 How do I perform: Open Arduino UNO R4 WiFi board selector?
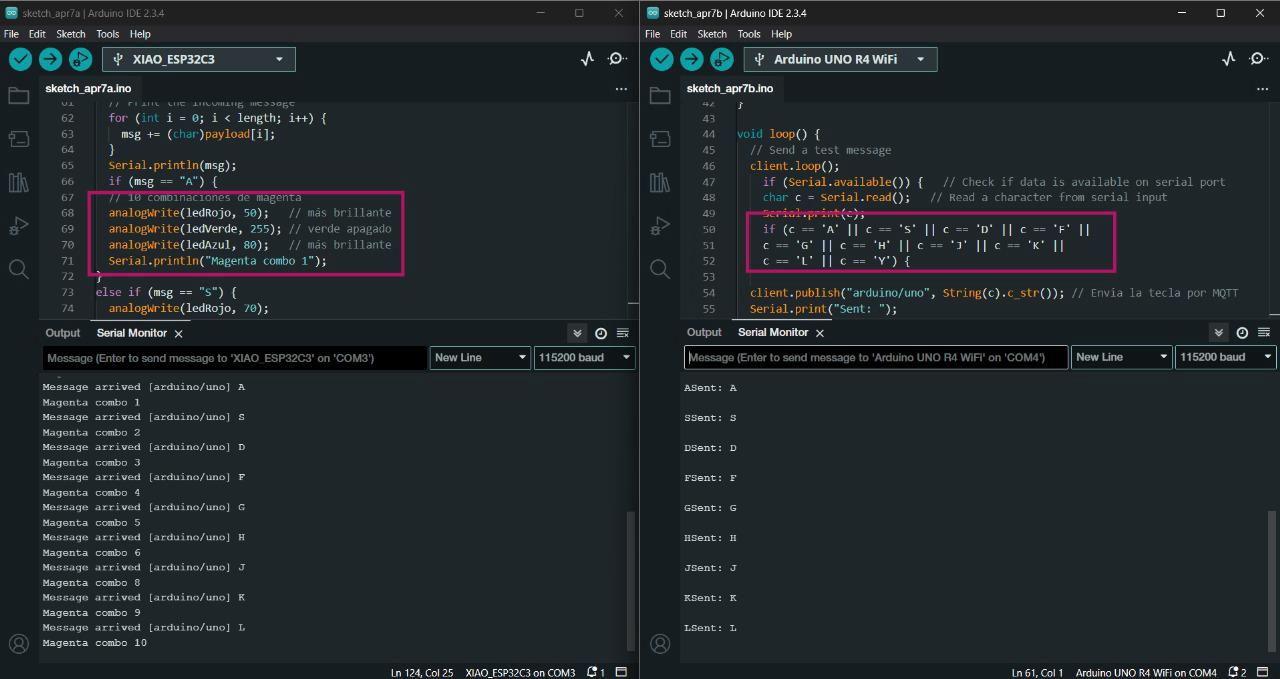(x=840, y=59)
